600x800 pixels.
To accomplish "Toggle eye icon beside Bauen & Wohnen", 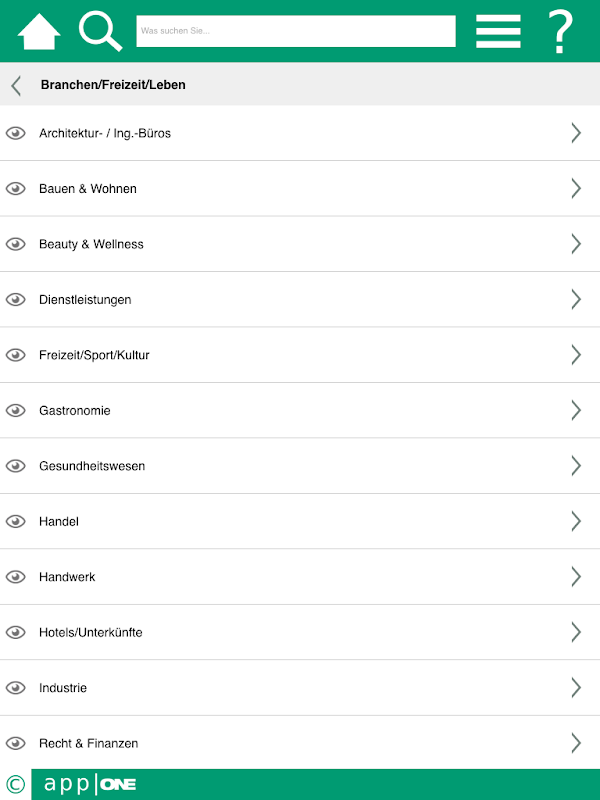I will coord(16,189).
